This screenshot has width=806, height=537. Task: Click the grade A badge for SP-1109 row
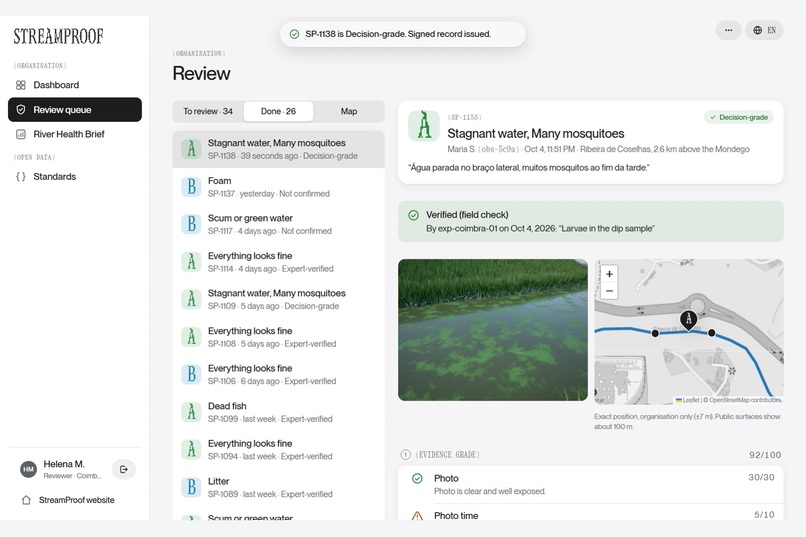[191, 299]
